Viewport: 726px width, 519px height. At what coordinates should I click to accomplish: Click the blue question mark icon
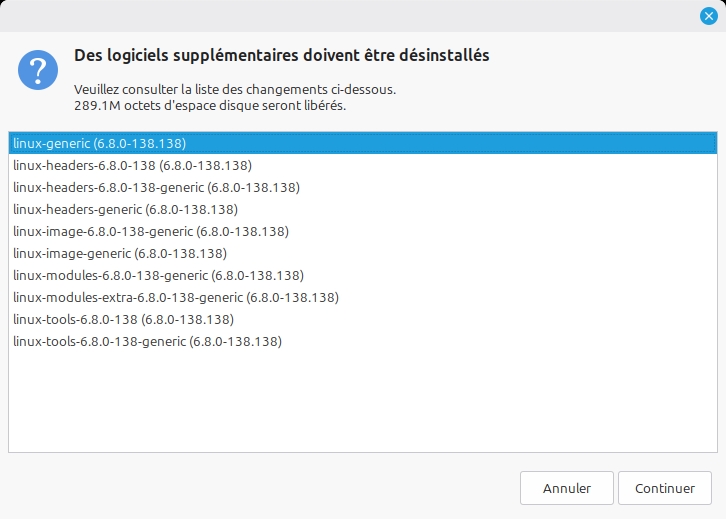38,70
